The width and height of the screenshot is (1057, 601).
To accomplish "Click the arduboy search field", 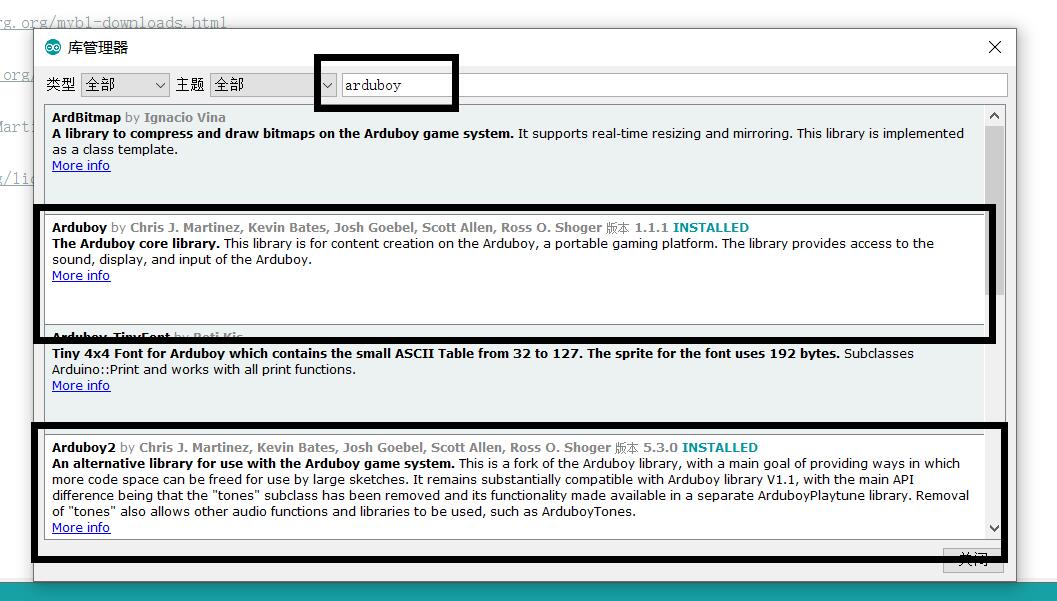I will point(674,85).
